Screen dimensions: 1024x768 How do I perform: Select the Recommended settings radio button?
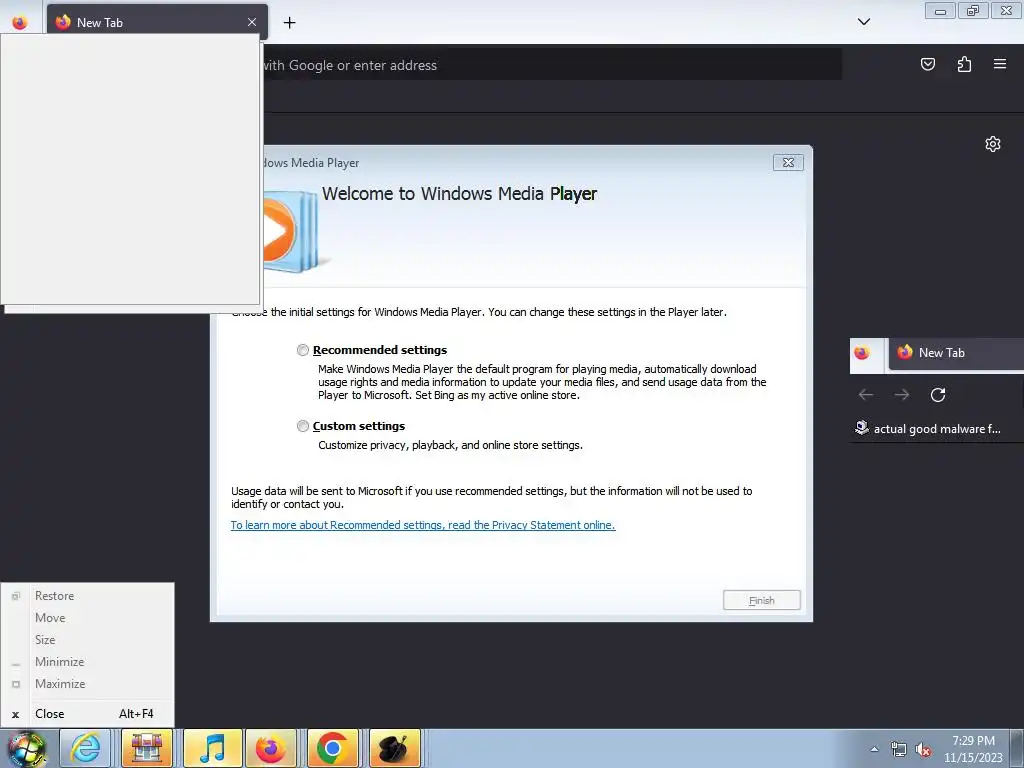[302, 350]
